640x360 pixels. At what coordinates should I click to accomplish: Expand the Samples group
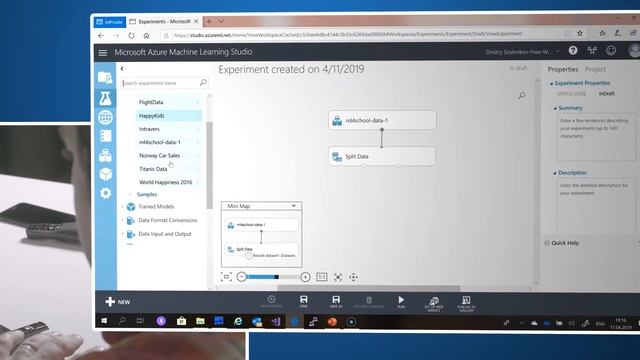click(130, 195)
